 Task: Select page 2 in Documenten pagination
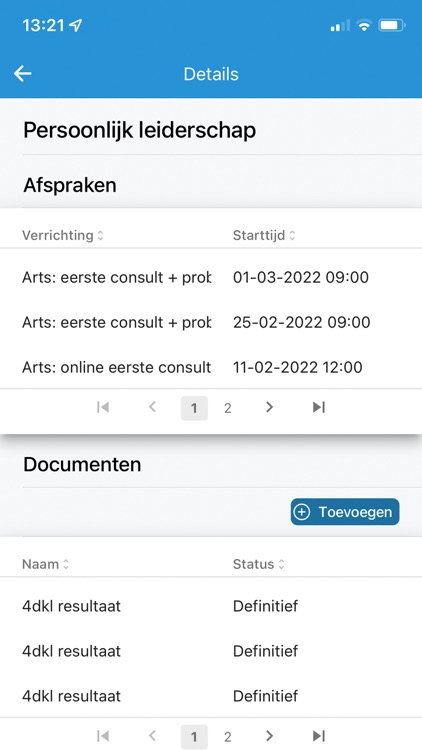pyautogui.click(x=228, y=737)
